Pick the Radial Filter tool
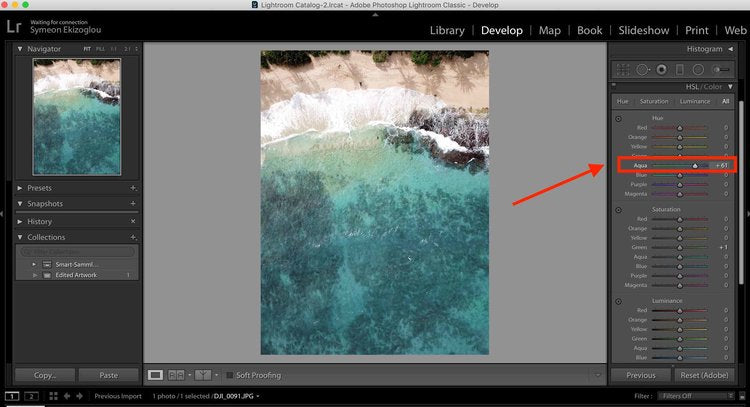This screenshot has height=407, width=750. [698, 69]
